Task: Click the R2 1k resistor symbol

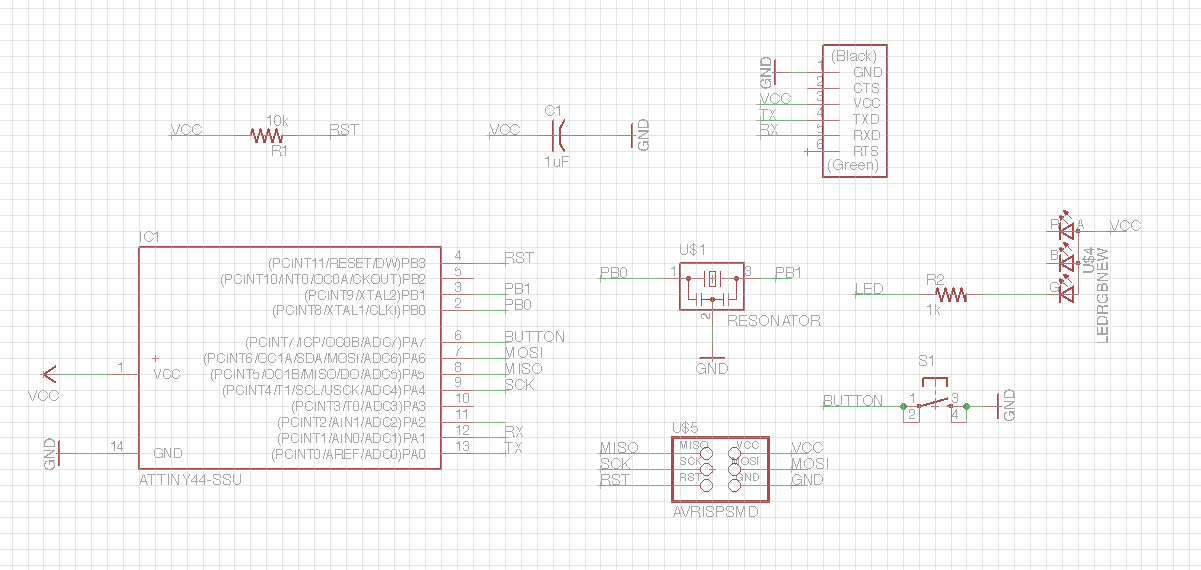Action: coord(951,295)
